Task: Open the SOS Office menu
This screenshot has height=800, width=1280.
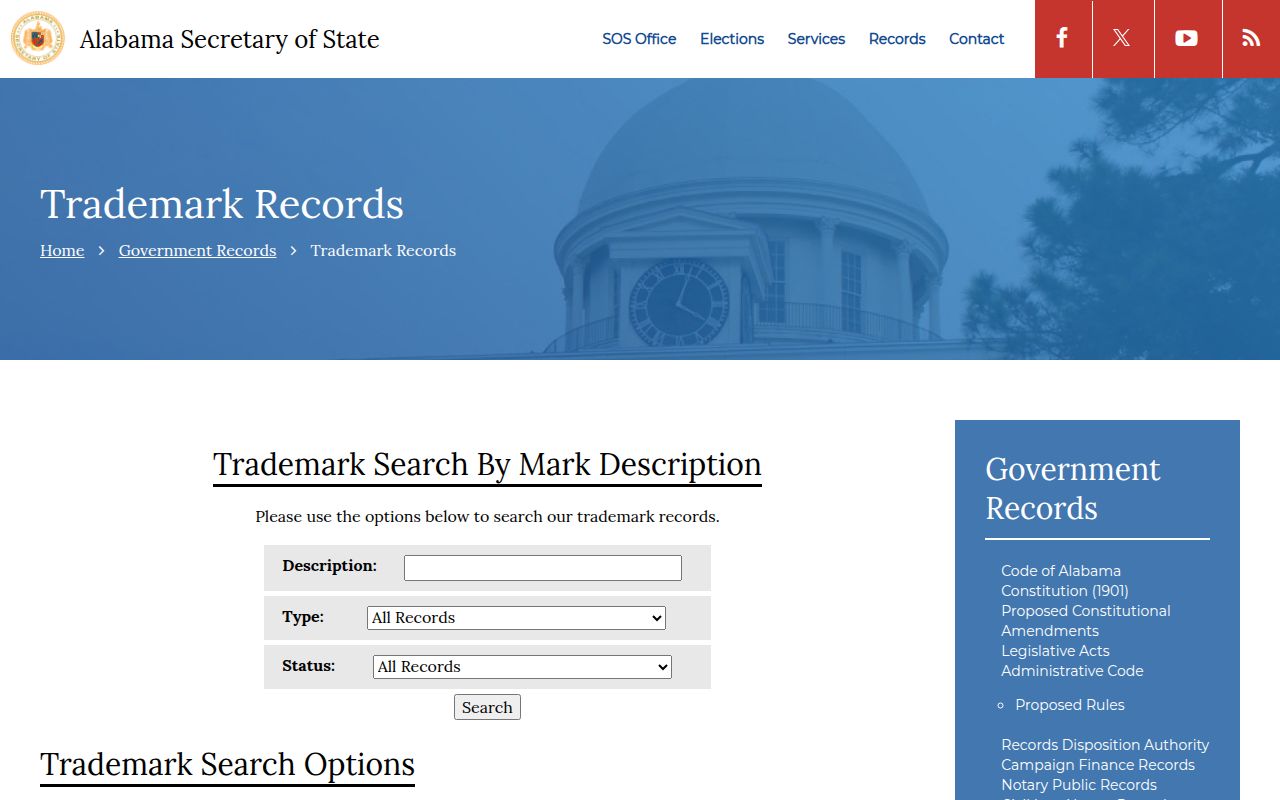Action: click(x=639, y=39)
